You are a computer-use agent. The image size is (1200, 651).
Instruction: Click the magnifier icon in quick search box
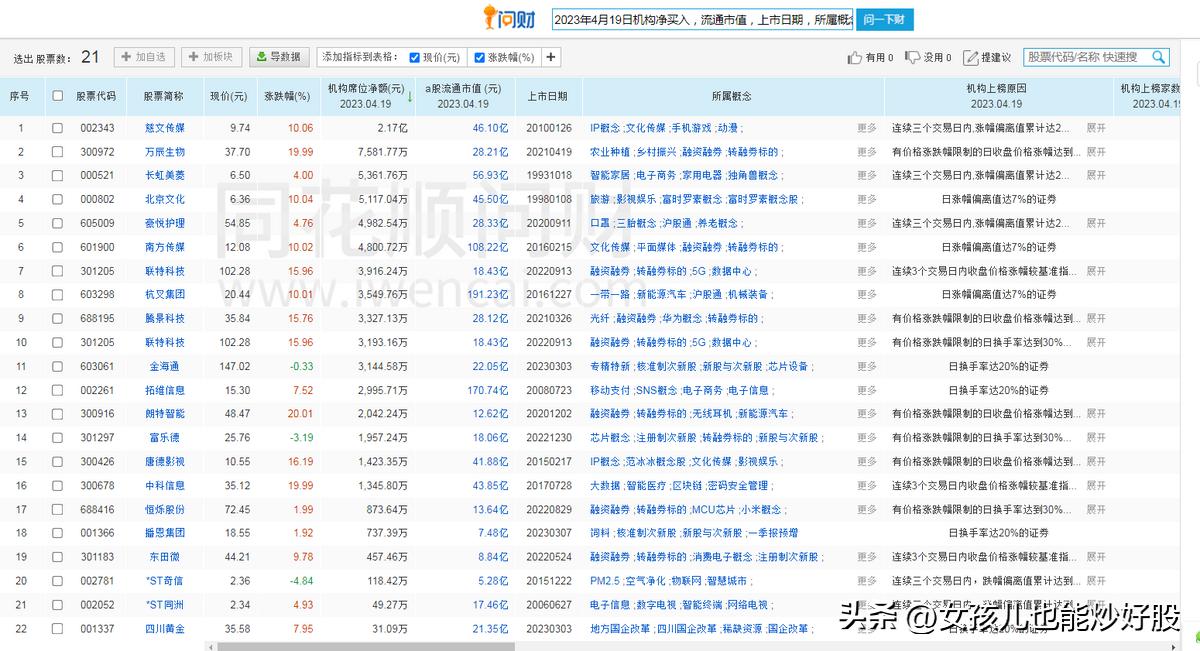[x=1160, y=57]
